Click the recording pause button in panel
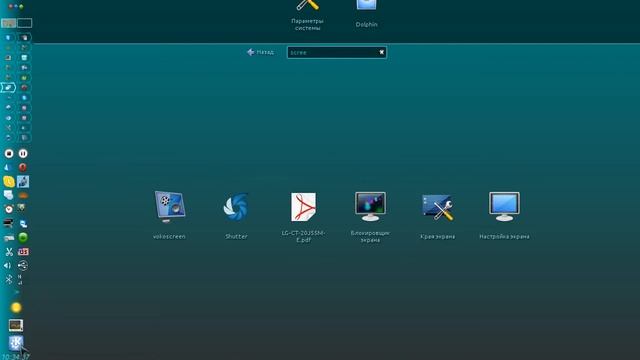640x360 pixels. coord(23,153)
